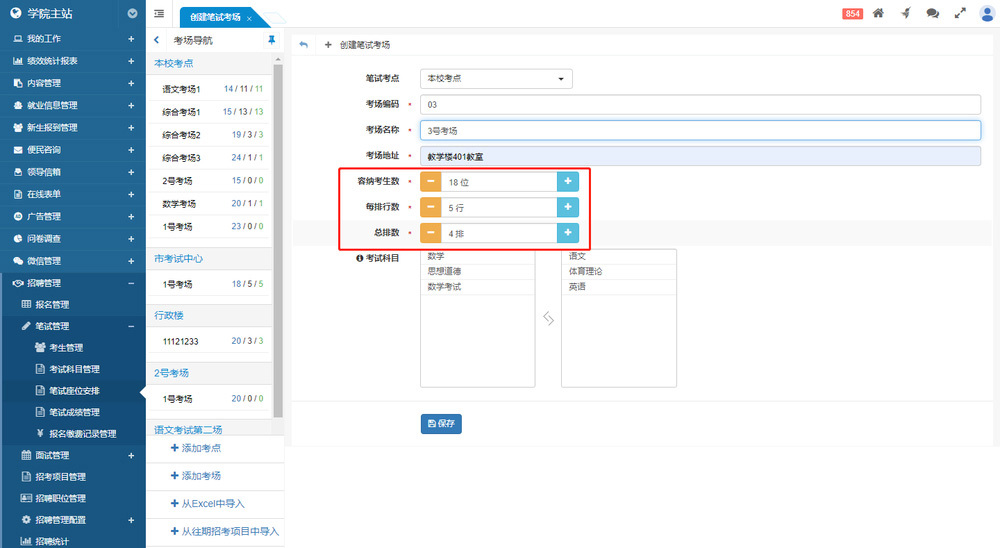Increase 总排数 with plus button
1000x548 pixels.
[568, 233]
